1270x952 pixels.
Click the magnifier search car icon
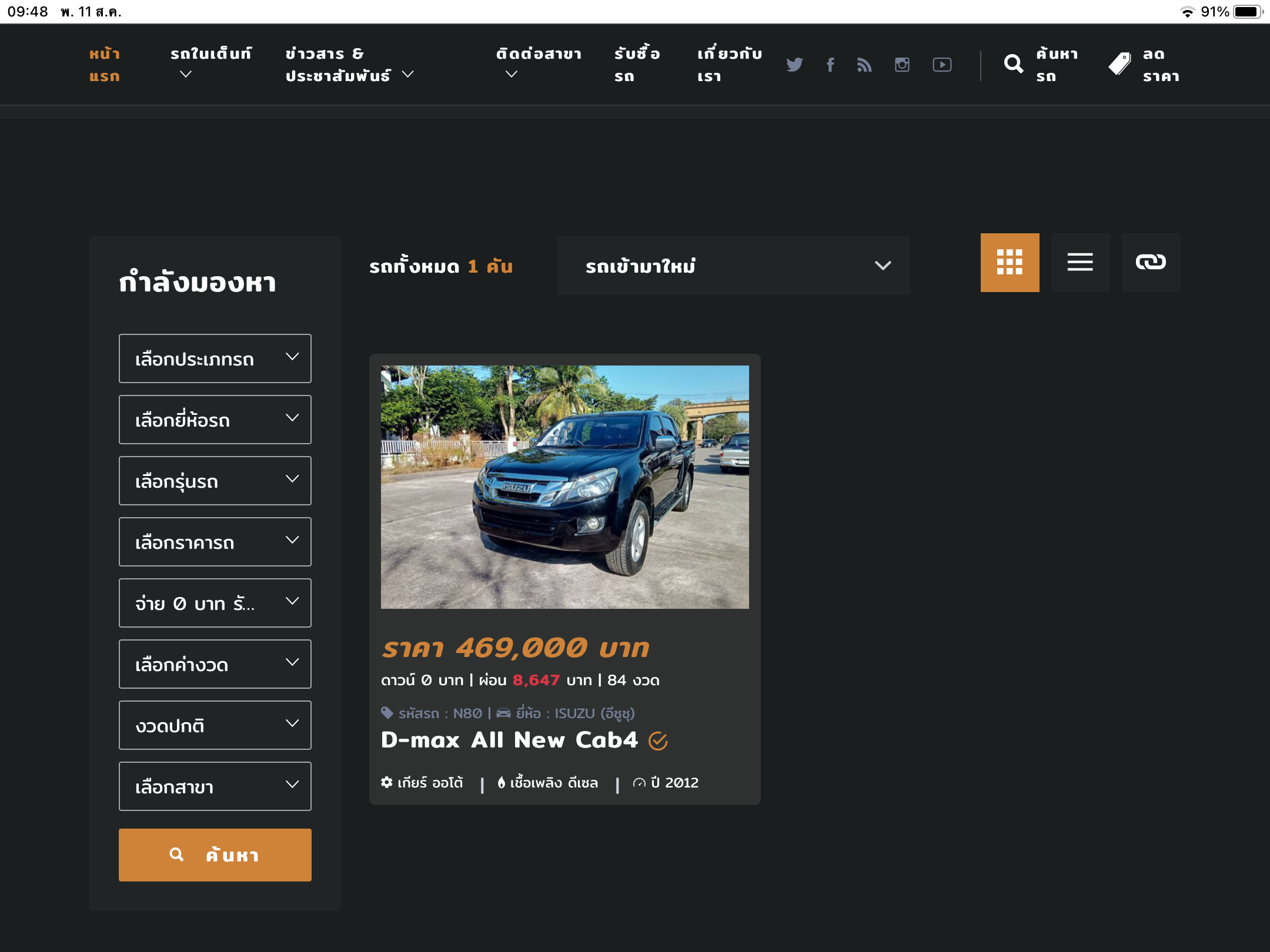(x=1014, y=64)
